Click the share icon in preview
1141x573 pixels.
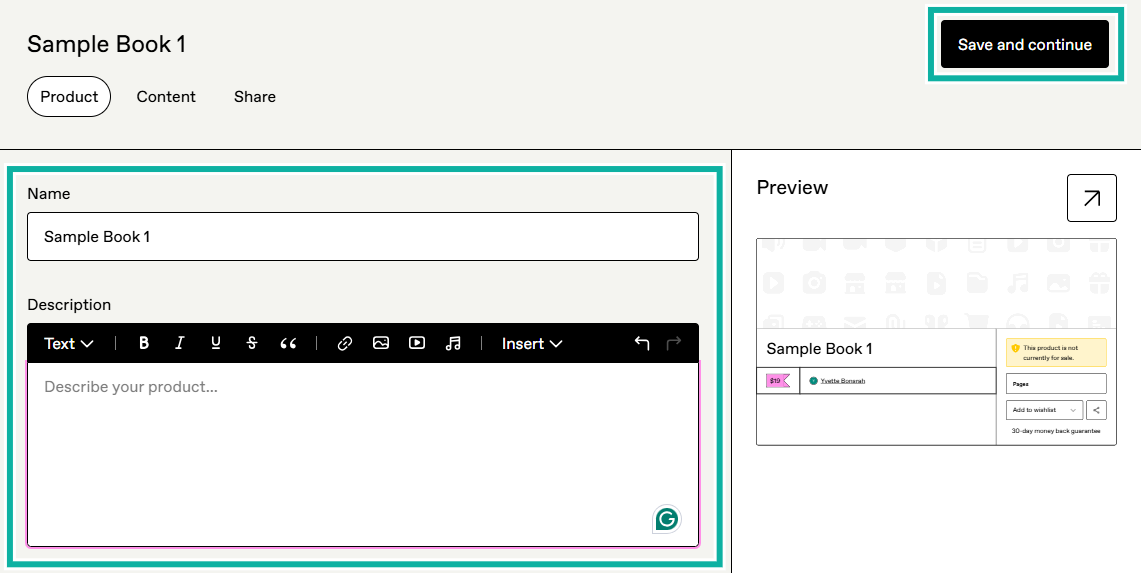click(x=1096, y=410)
